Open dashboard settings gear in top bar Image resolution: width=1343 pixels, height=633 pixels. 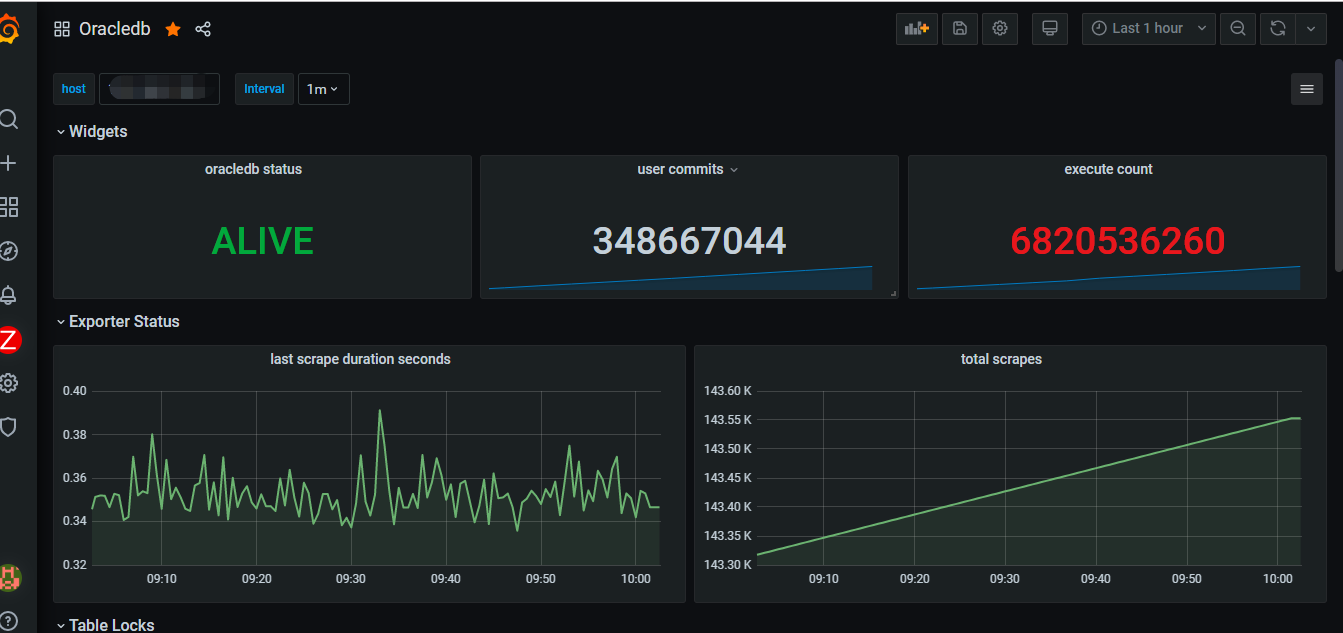999,29
